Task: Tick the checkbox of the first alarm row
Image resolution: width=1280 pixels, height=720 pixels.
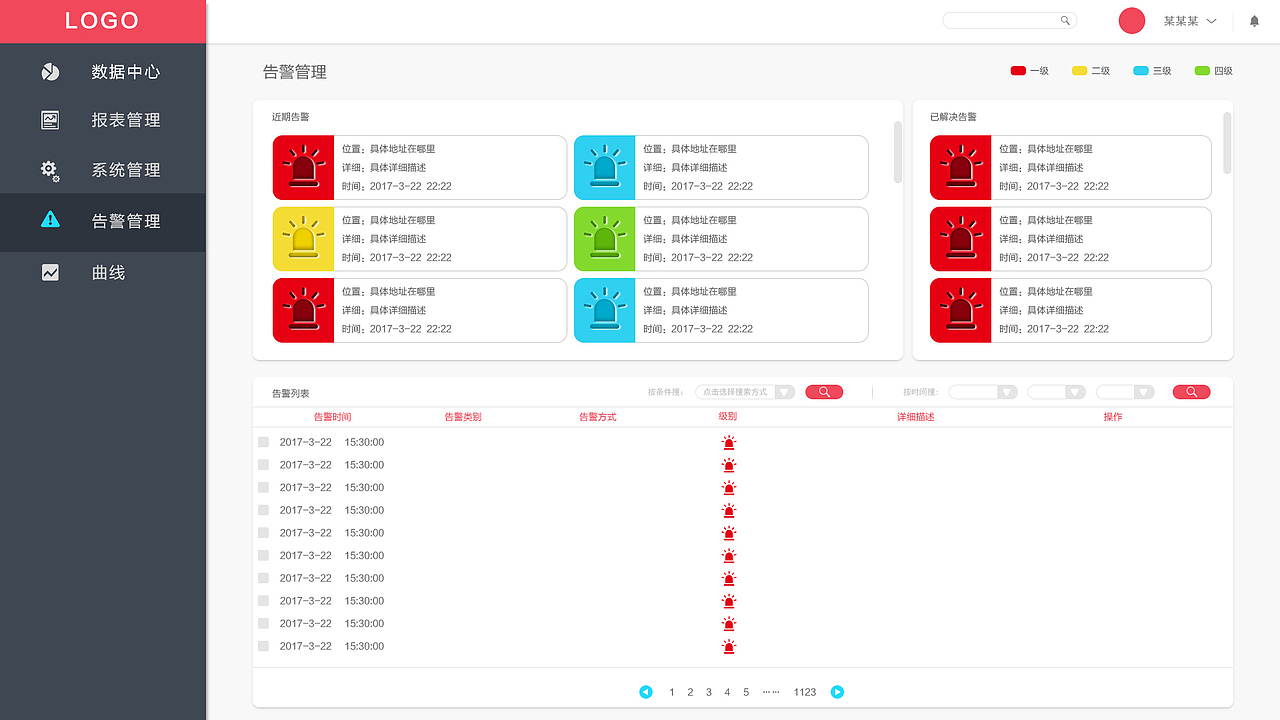Action: [263, 442]
